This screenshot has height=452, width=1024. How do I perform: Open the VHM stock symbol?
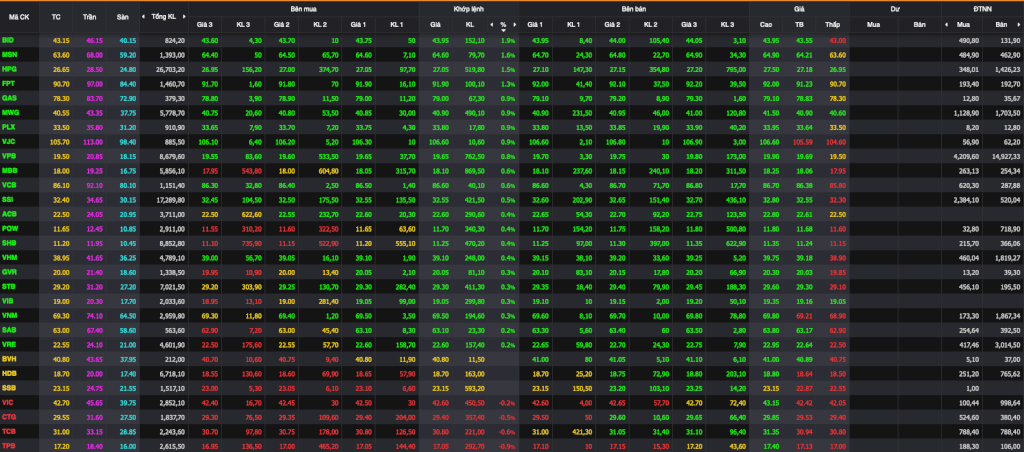coord(9,257)
